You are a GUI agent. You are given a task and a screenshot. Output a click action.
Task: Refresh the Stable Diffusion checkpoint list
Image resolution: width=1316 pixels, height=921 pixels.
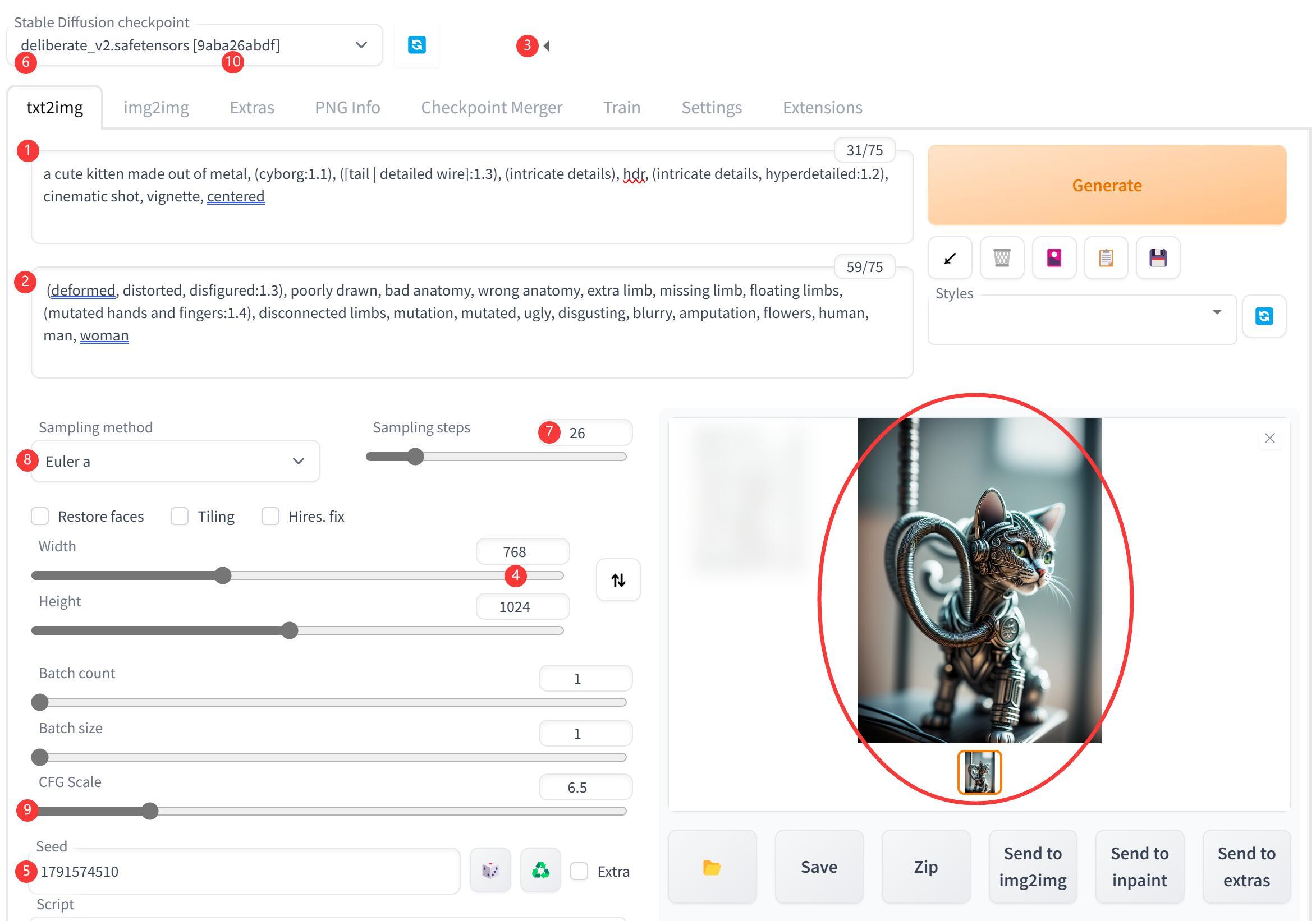click(x=417, y=45)
